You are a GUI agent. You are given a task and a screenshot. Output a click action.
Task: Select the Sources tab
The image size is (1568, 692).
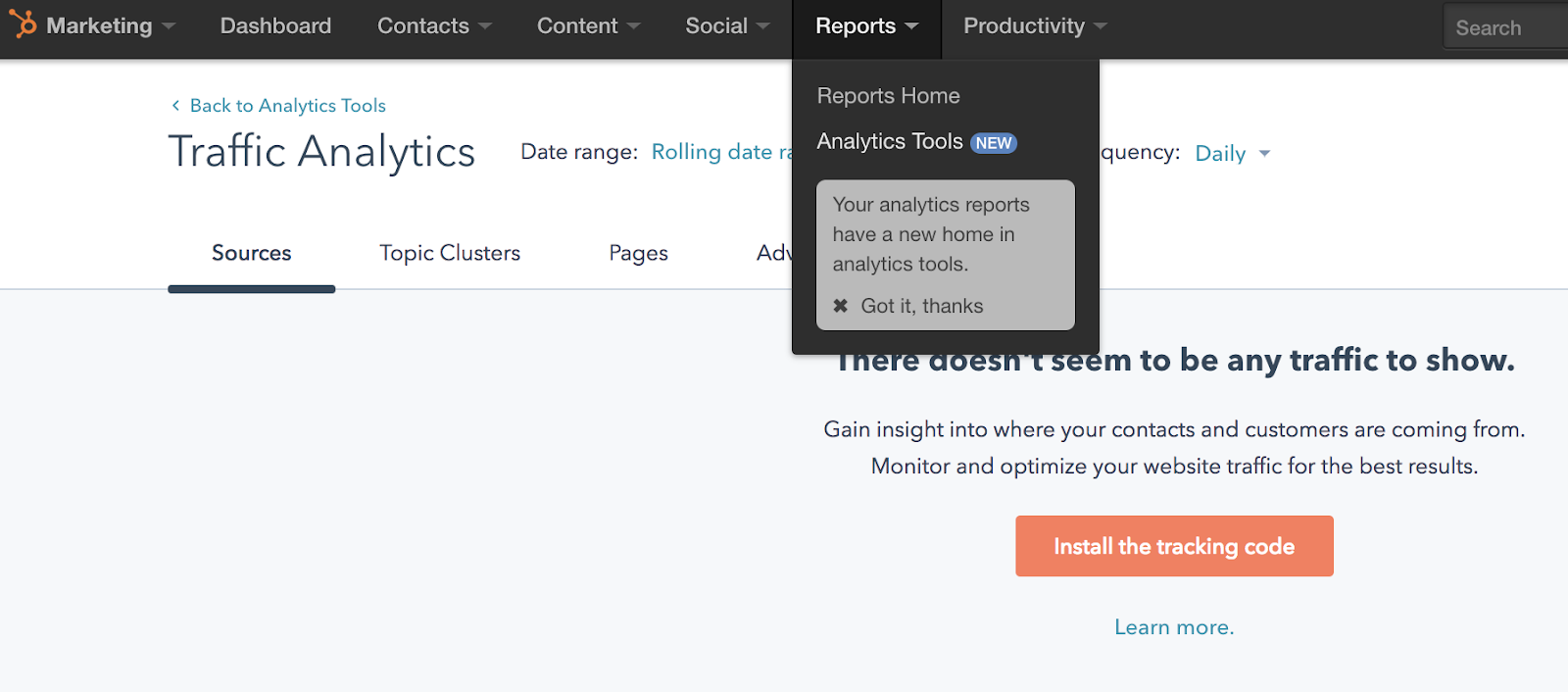pyautogui.click(x=252, y=253)
